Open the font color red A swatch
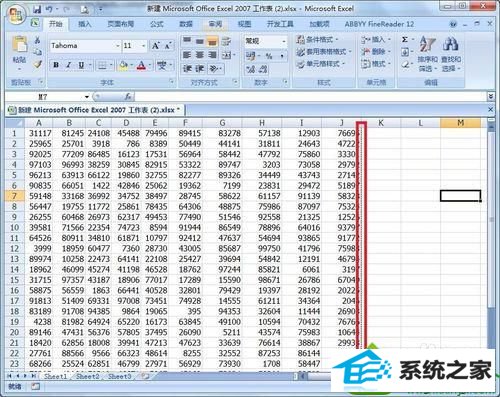The width and height of the screenshot is (500, 397). 141,65
